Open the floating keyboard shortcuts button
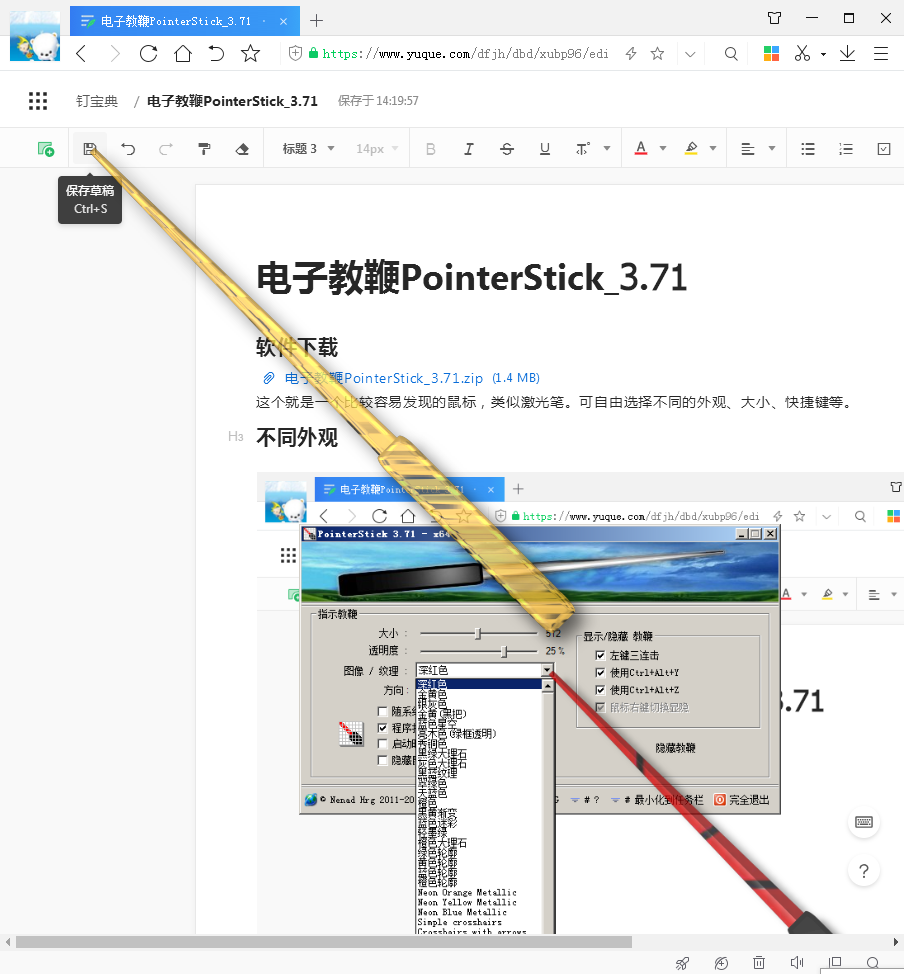The width and height of the screenshot is (904, 974). pyautogui.click(x=864, y=822)
